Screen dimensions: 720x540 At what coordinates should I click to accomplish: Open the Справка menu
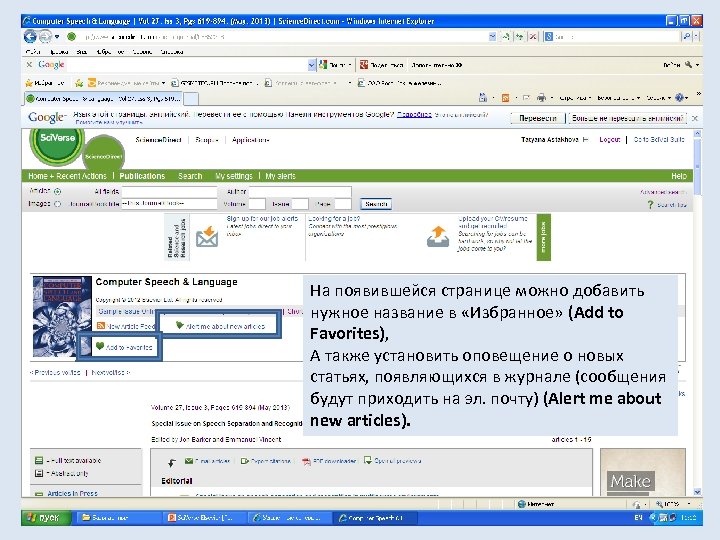click(x=172, y=52)
